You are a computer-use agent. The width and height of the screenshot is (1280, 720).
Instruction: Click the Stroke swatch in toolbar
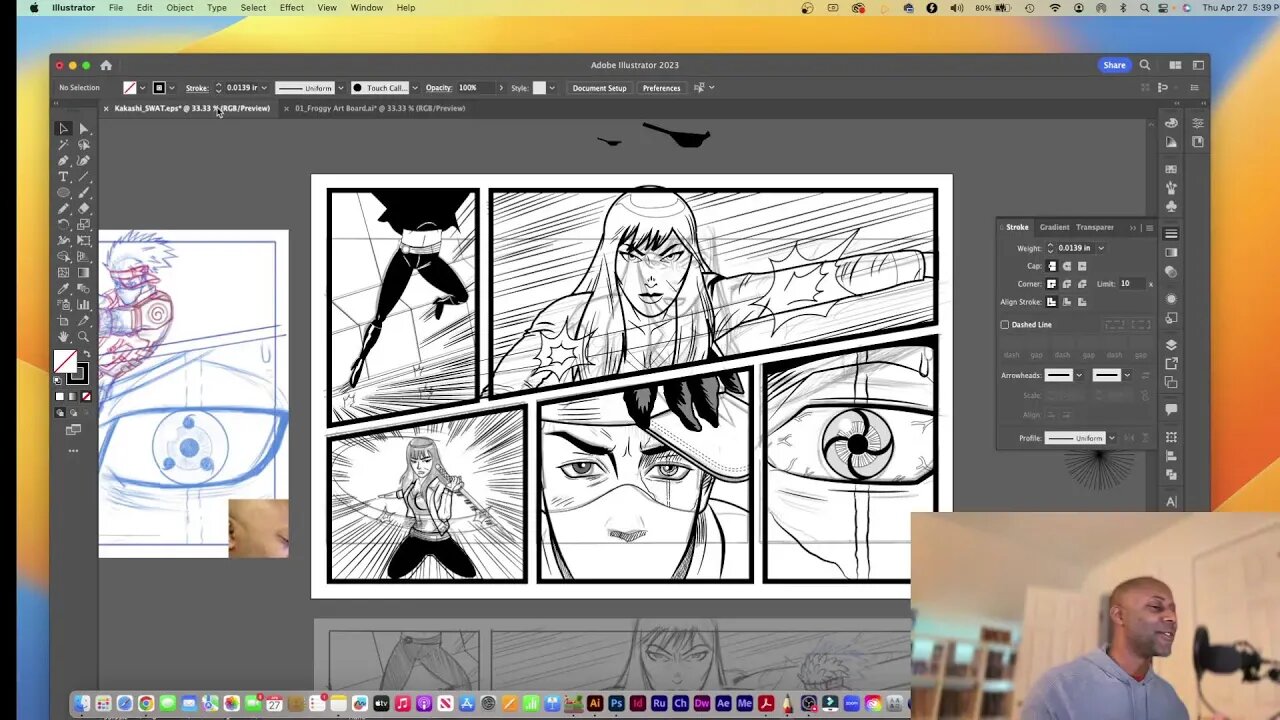pyautogui.click(x=79, y=372)
